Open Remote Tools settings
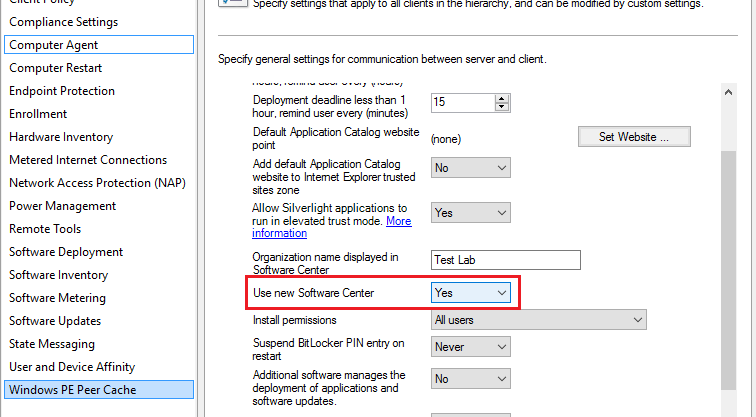The width and height of the screenshot is (756, 417). tap(45, 229)
